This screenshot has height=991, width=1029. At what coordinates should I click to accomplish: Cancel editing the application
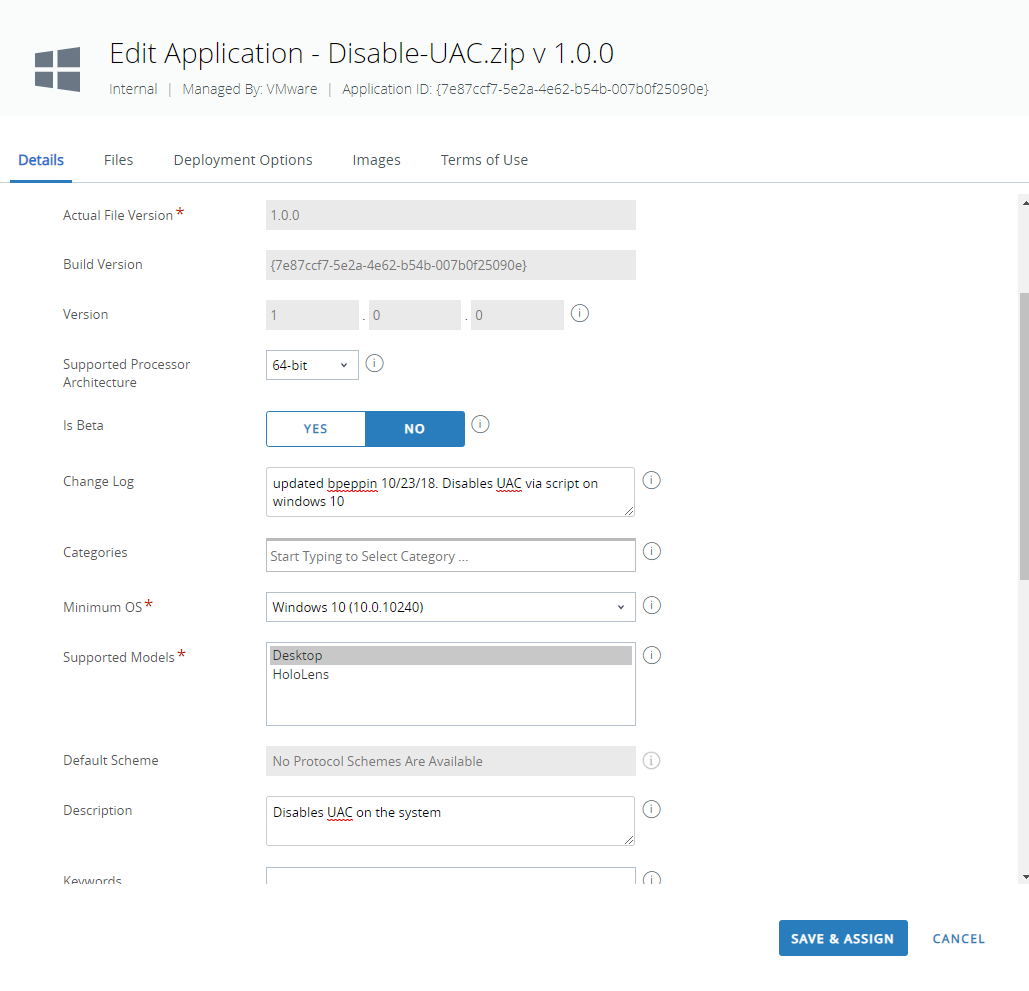[958, 939]
